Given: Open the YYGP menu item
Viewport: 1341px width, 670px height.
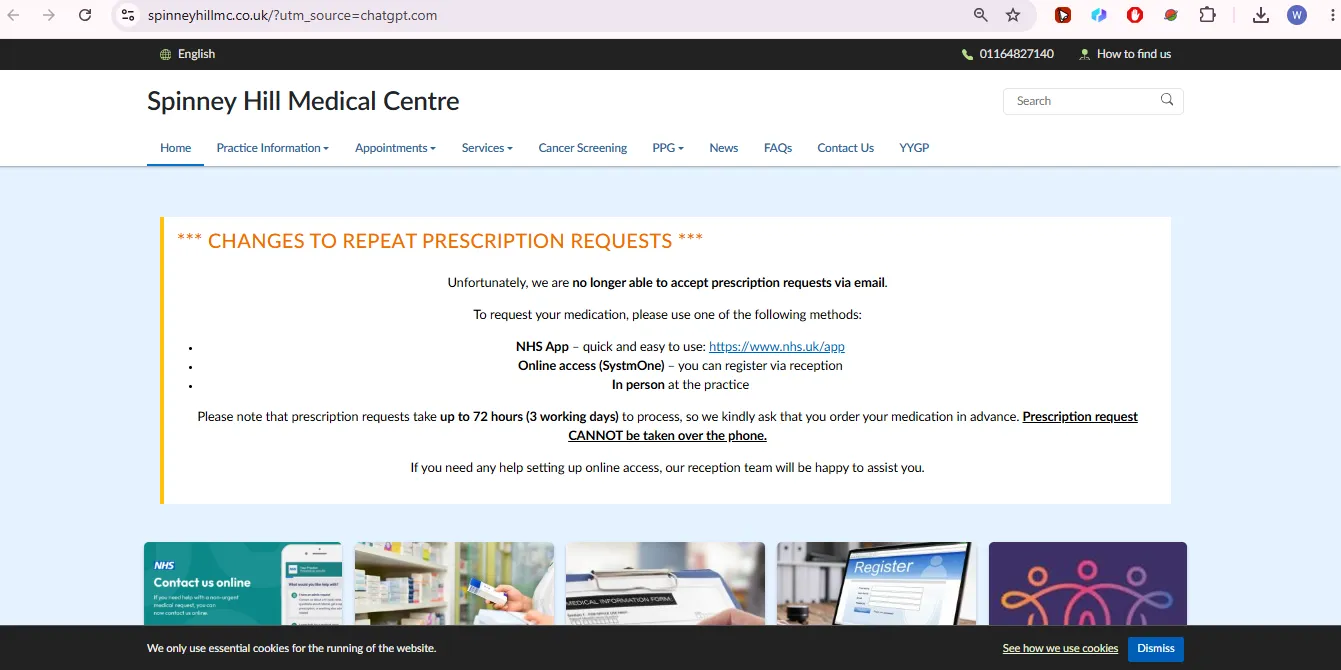Looking at the screenshot, I should pyautogui.click(x=914, y=148).
